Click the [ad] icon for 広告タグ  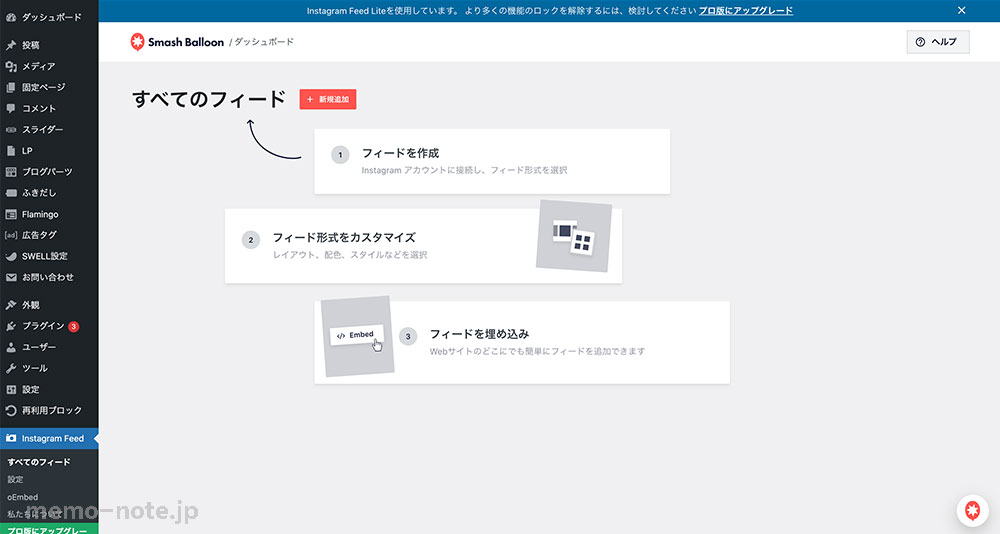[x=11, y=235]
